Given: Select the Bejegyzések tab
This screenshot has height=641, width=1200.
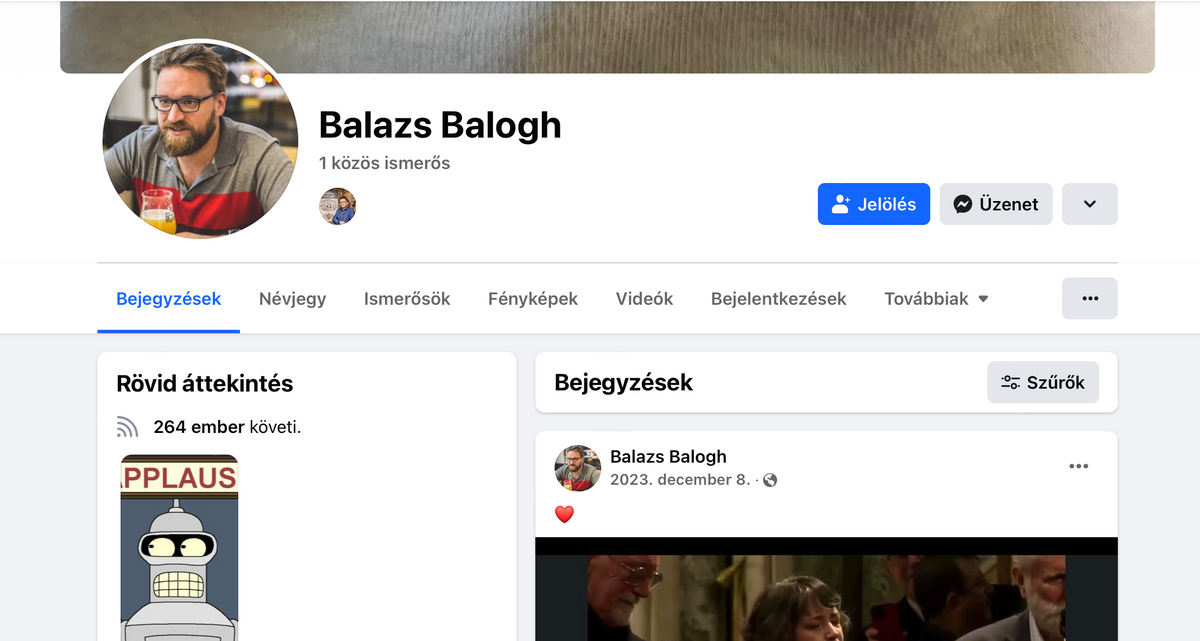Looking at the screenshot, I should pyautogui.click(x=169, y=298).
